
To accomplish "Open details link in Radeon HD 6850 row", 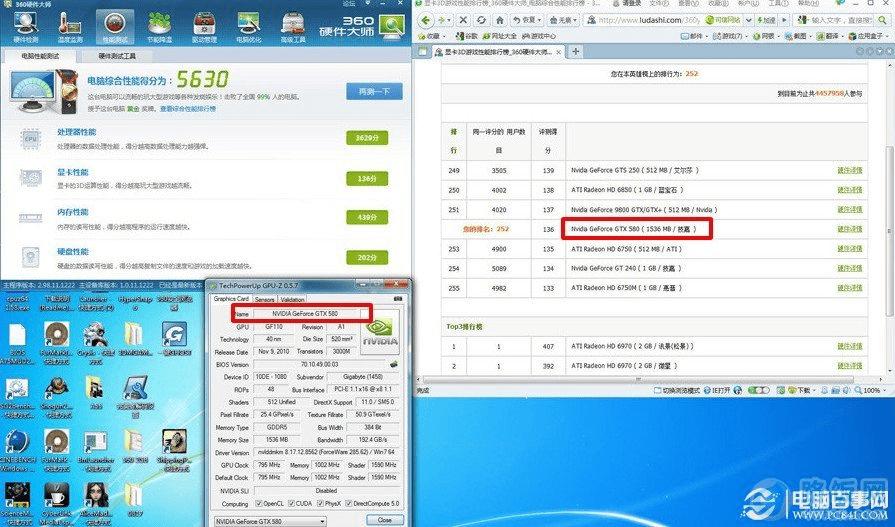I will coord(849,190).
